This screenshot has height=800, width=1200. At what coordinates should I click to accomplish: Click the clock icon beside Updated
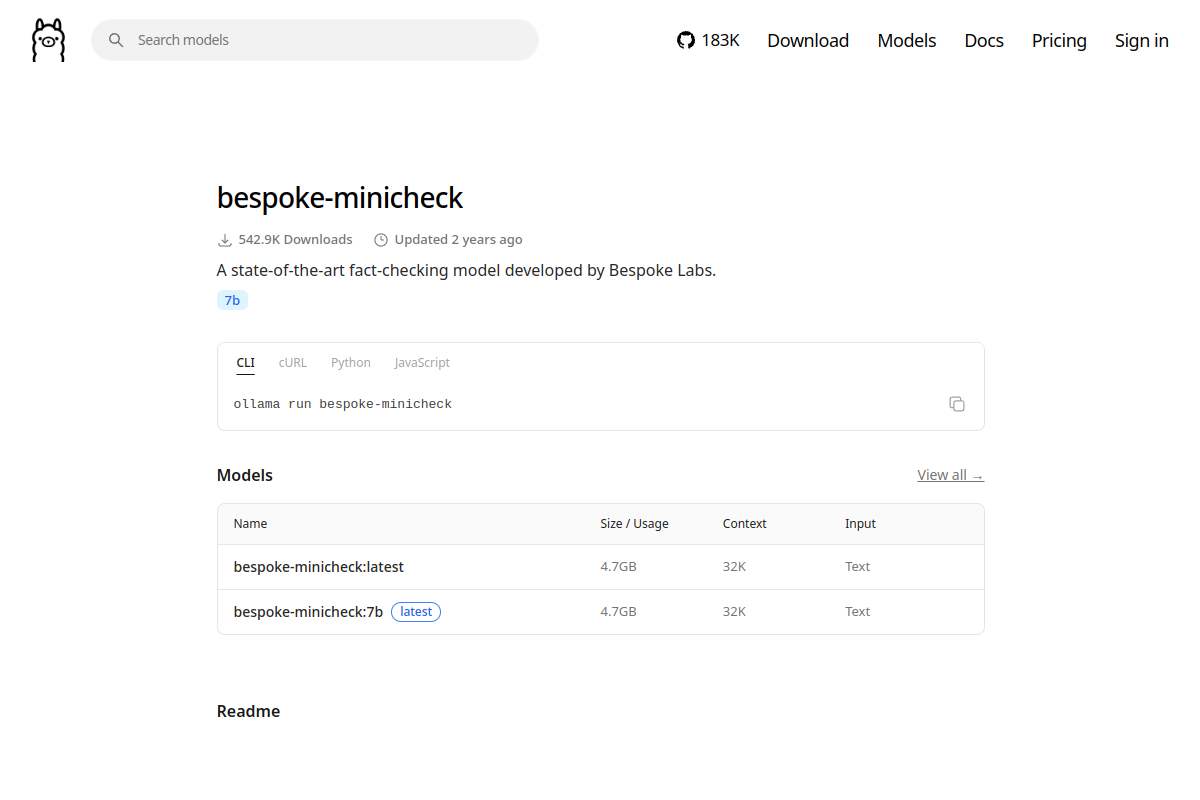[x=381, y=240]
